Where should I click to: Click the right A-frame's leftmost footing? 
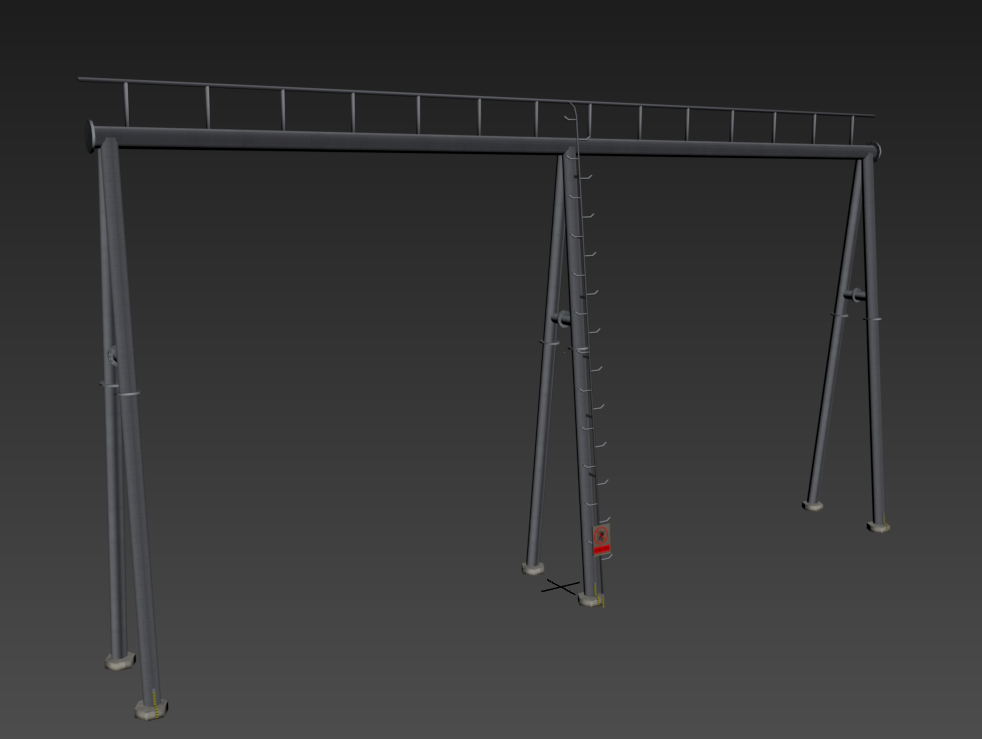pos(813,505)
